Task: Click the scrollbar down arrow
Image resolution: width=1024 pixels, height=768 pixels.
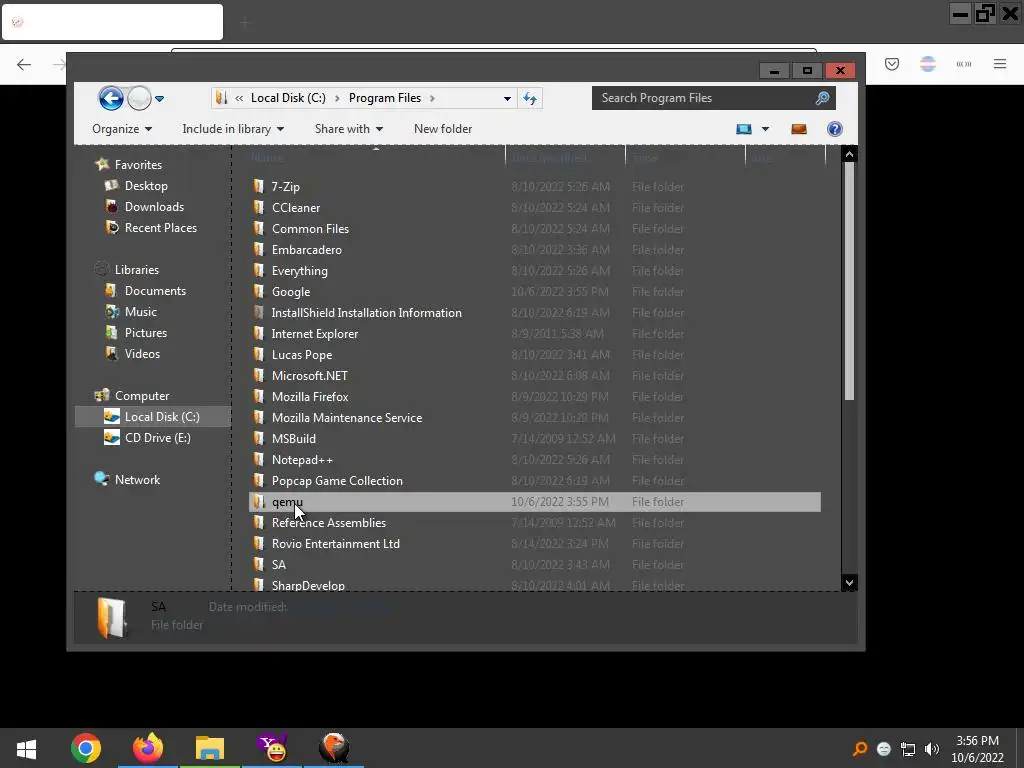Action: pyautogui.click(x=849, y=583)
